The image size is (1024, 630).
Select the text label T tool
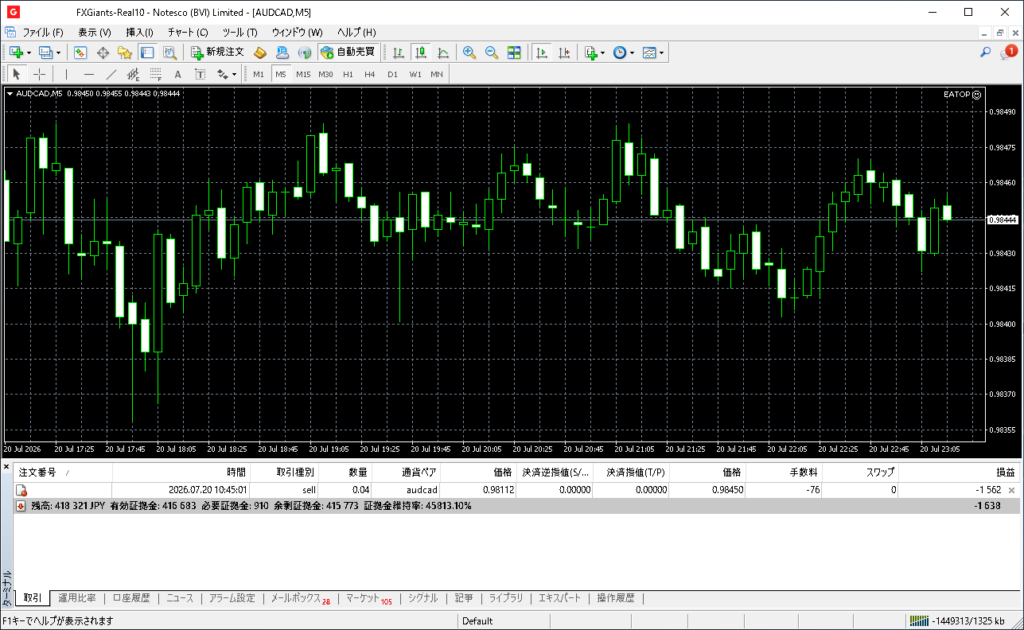pos(200,74)
